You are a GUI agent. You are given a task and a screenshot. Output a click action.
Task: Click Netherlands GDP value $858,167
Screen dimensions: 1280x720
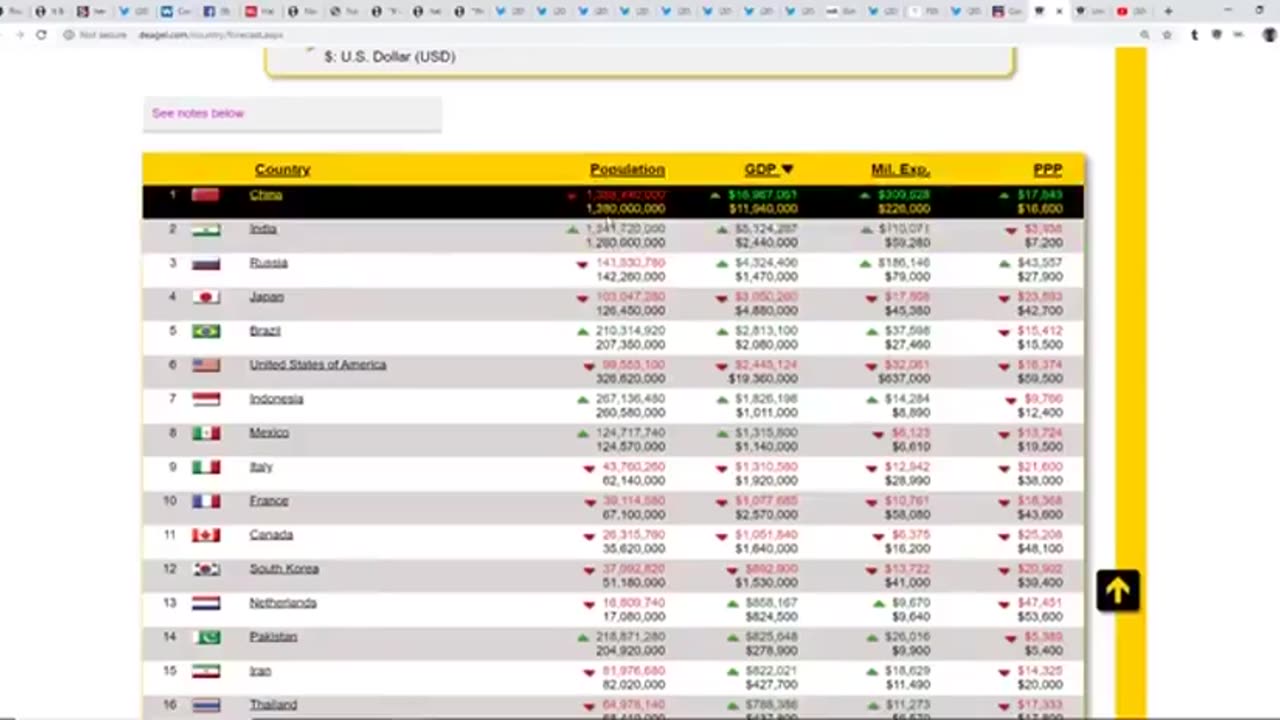point(770,603)
